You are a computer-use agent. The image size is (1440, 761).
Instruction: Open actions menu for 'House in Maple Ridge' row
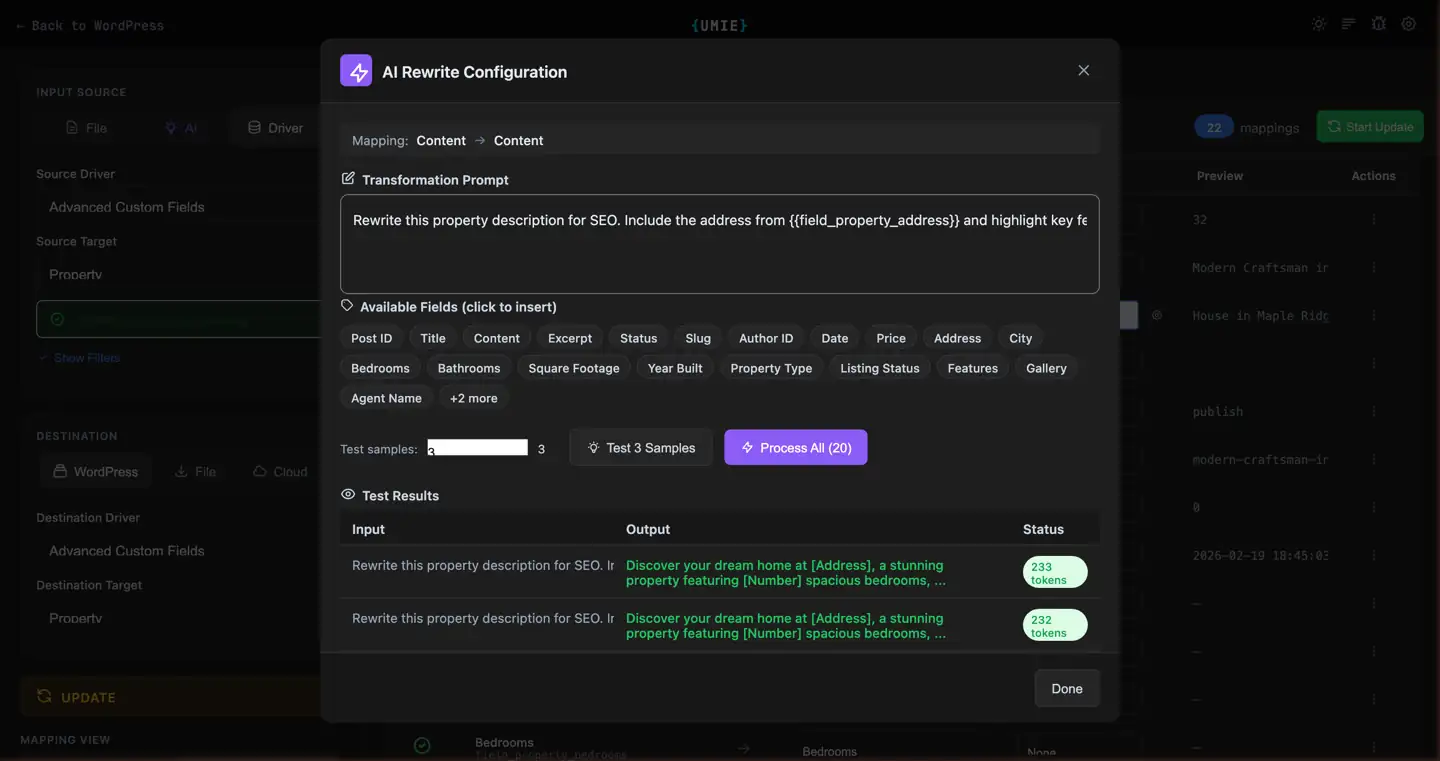click(x=1373, y=315)
